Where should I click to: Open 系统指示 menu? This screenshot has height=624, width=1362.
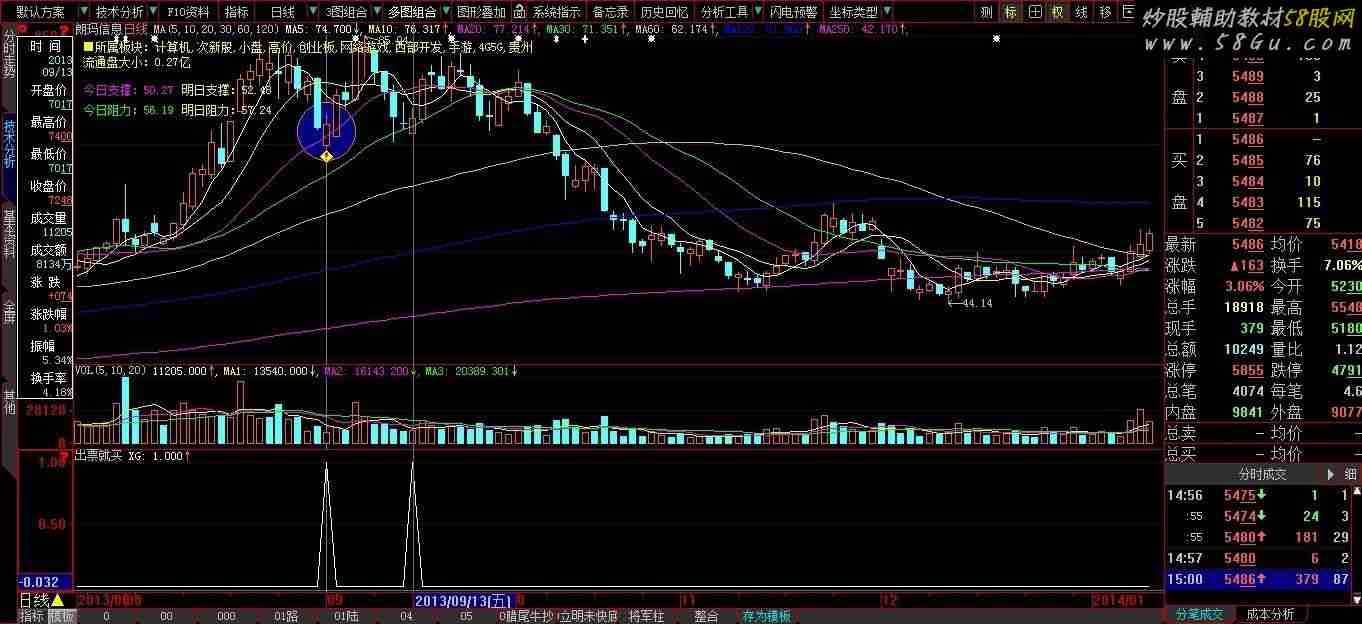coord(556,12)
